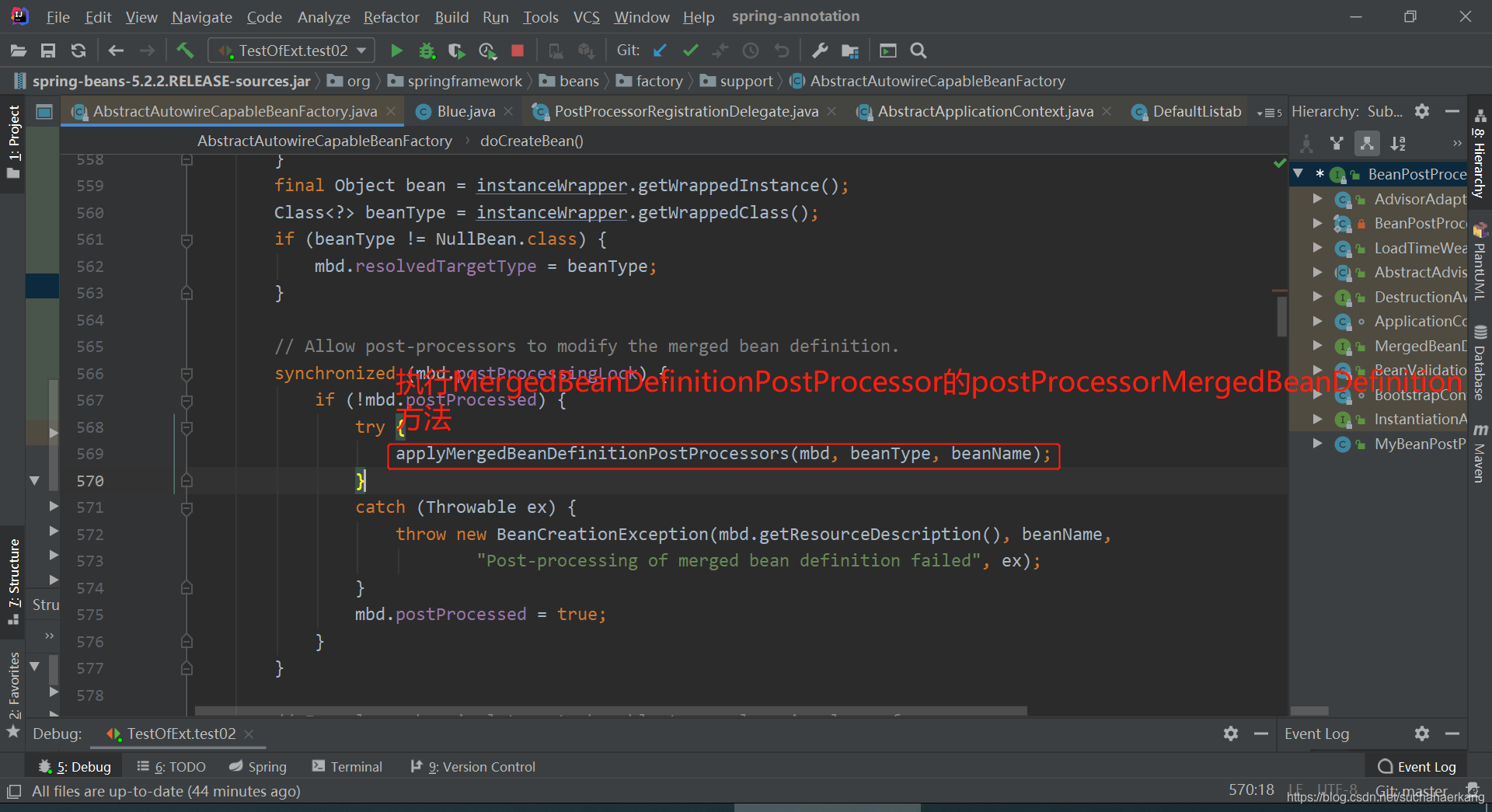This screenshot has height=812, width=1492.
Task: Toggle subtypes hierarchy view button
Action: pyautogui.click(x=1367, y=143)
